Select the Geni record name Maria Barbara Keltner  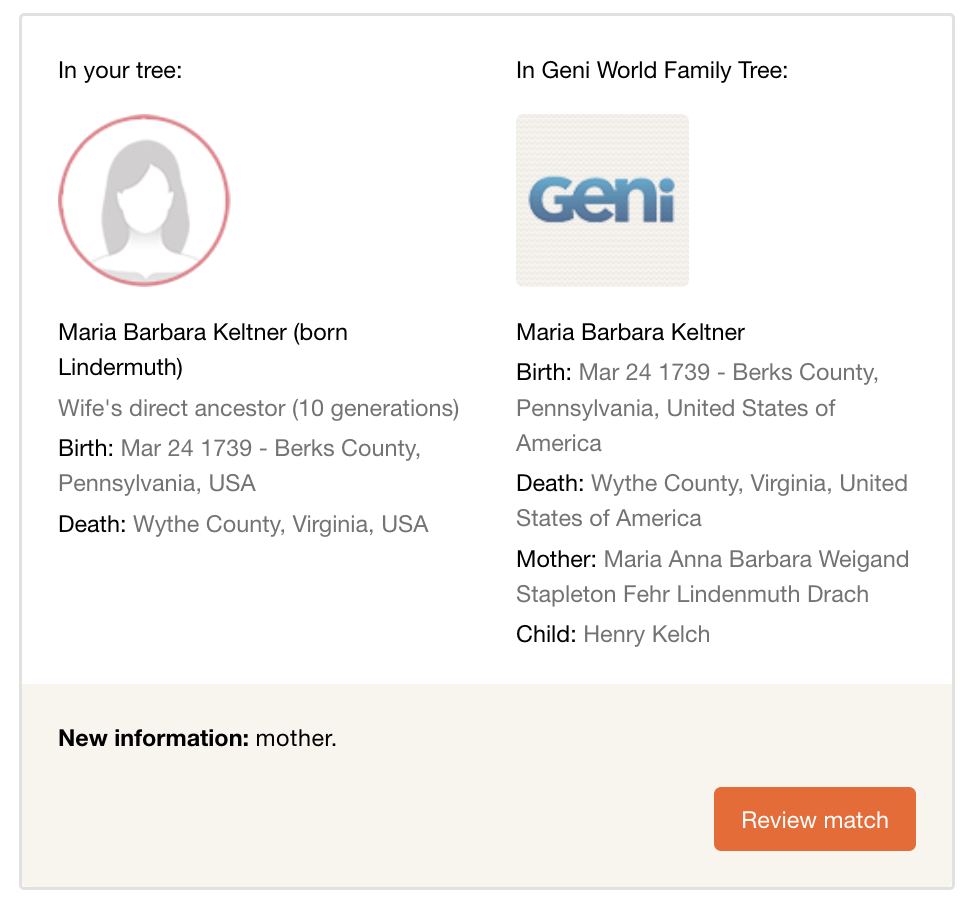tap(630, 332)
